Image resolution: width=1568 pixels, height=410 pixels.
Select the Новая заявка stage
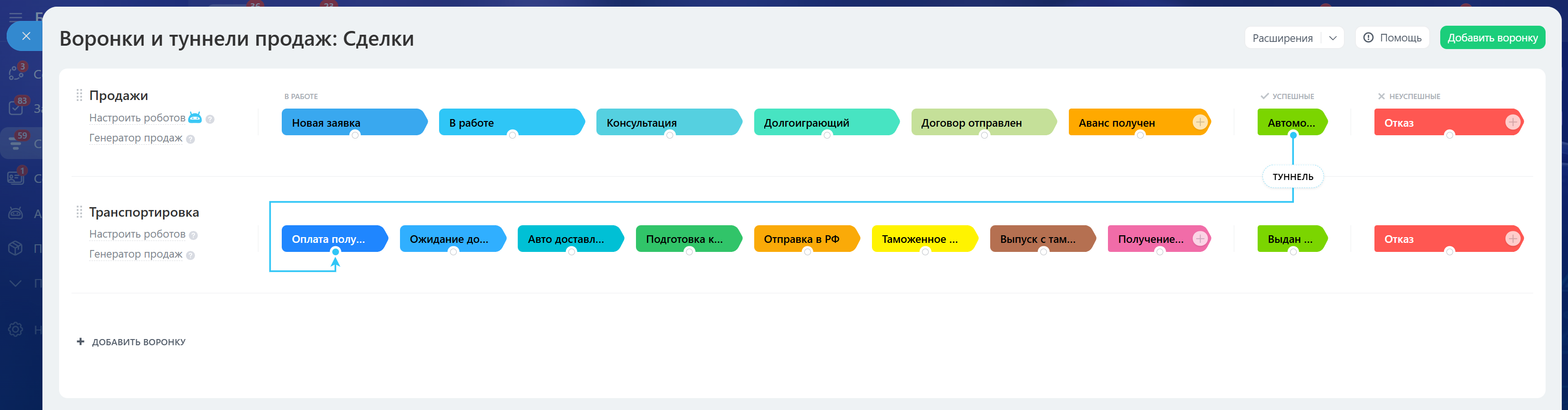tap(354, 122)
